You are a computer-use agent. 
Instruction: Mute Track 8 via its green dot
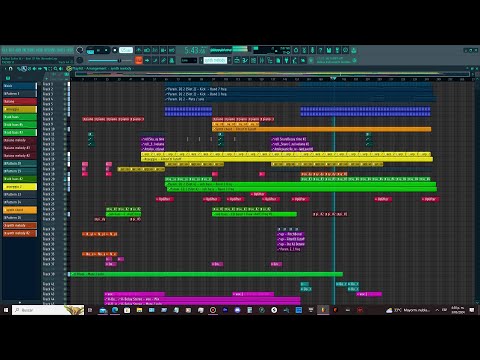click(65, 119)
